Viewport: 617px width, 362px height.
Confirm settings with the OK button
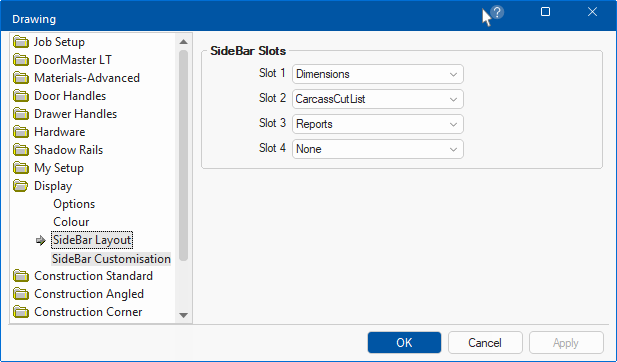click(x=405, y=343)
